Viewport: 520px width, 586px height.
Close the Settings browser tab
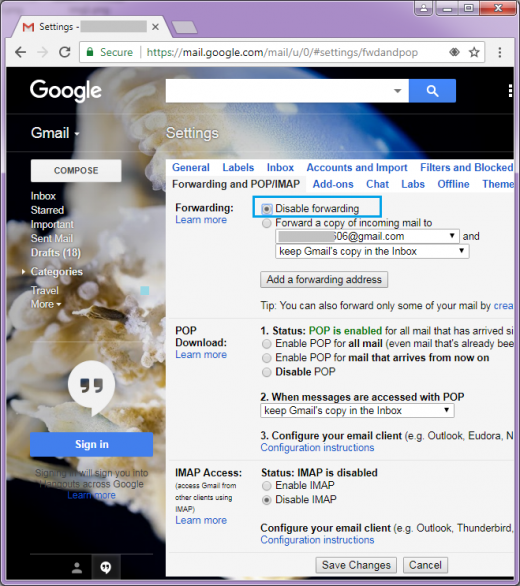(x=156, y=27)
